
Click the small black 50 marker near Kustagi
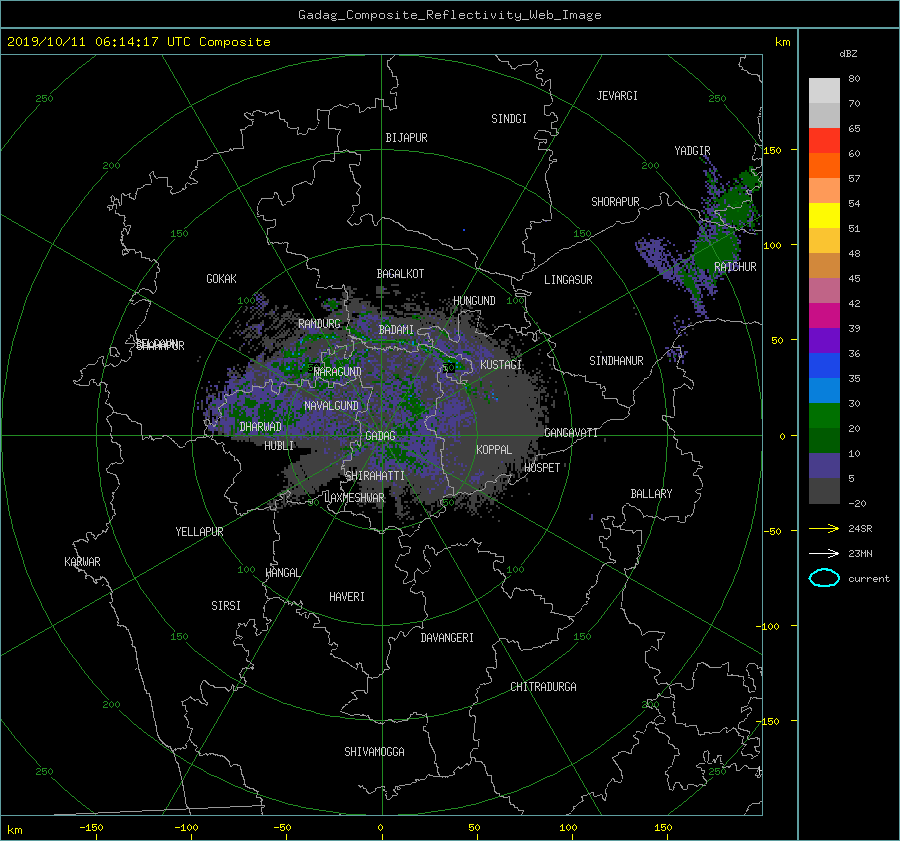[x=449, y=367]
